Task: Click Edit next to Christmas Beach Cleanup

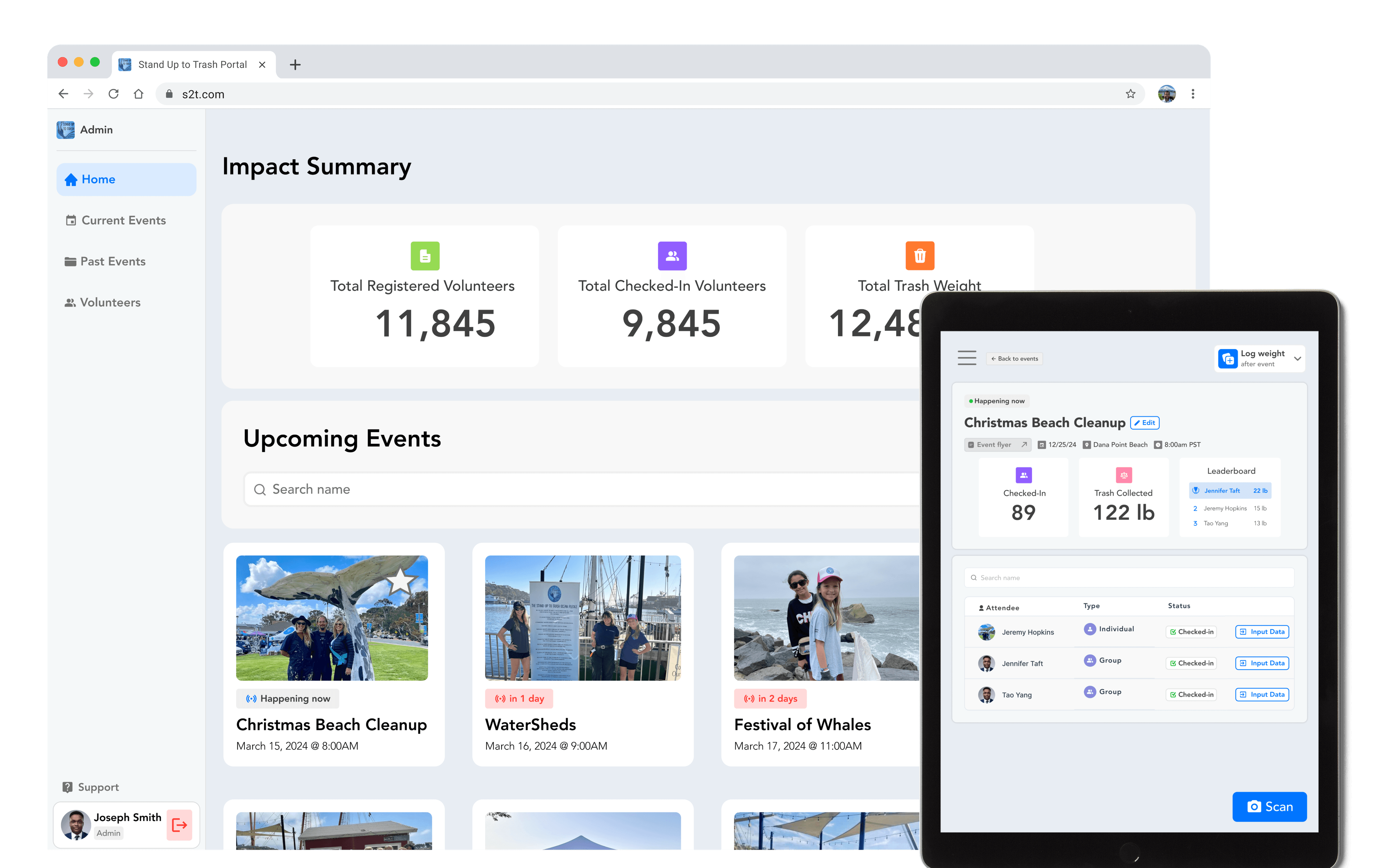Action: tap(1145, 423)
